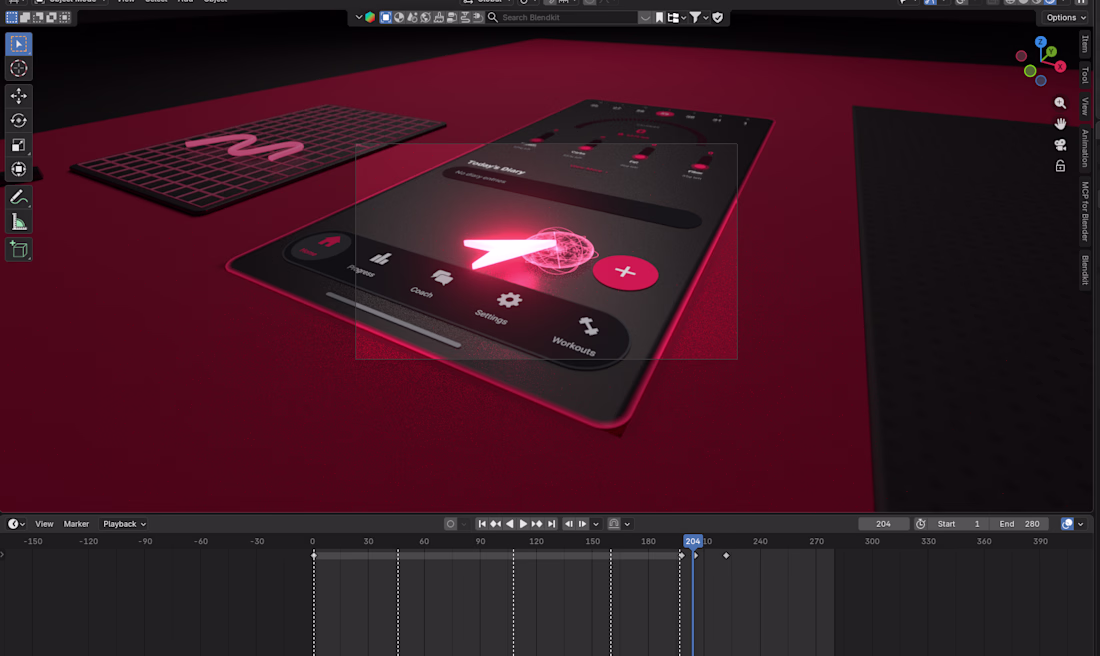Select the Scale tool
Screen dimensions: 1100x656
click(19, 145)
